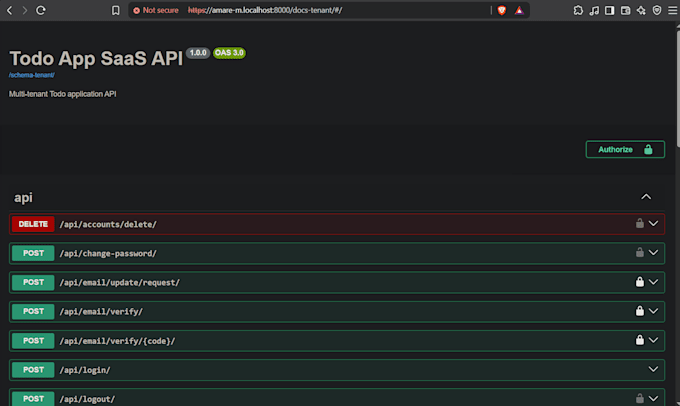The image size is (680, 406).
Task: Click the /api/email/update/request/ path
Action: pyautogui.click(x=120, y=282)
